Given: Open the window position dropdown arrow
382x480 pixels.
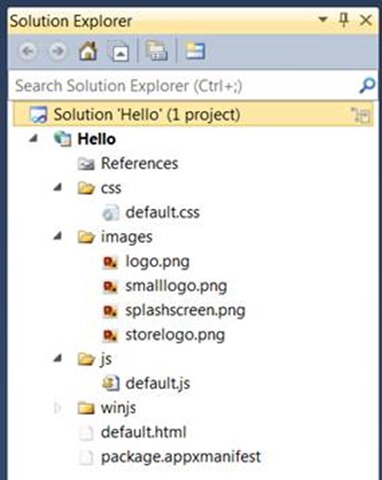Looking at the screenshot, I should [x=323, y=19].
